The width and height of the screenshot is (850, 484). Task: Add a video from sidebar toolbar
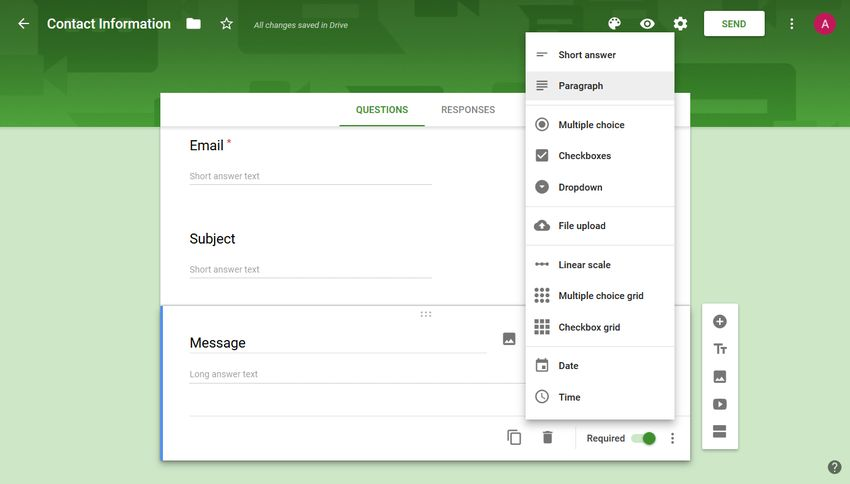tap(719, 405)
